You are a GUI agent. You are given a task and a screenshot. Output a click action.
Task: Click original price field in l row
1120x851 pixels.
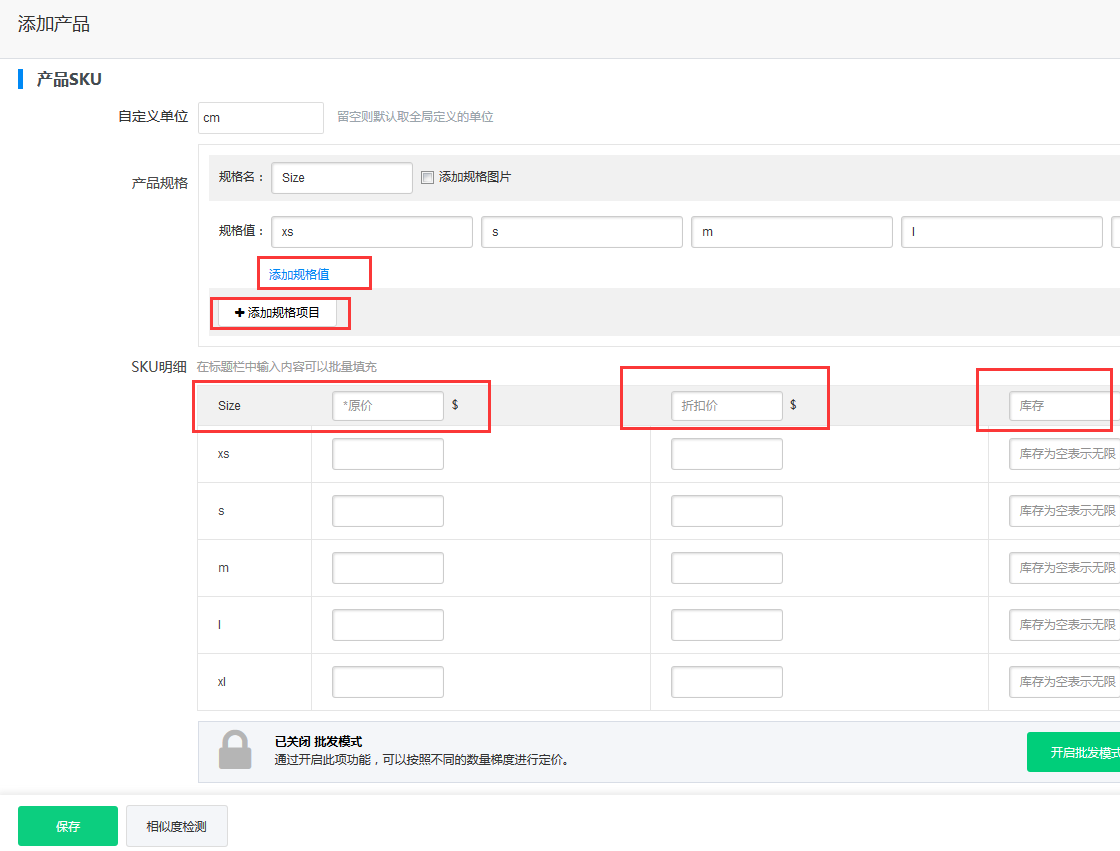click(387, 625)
